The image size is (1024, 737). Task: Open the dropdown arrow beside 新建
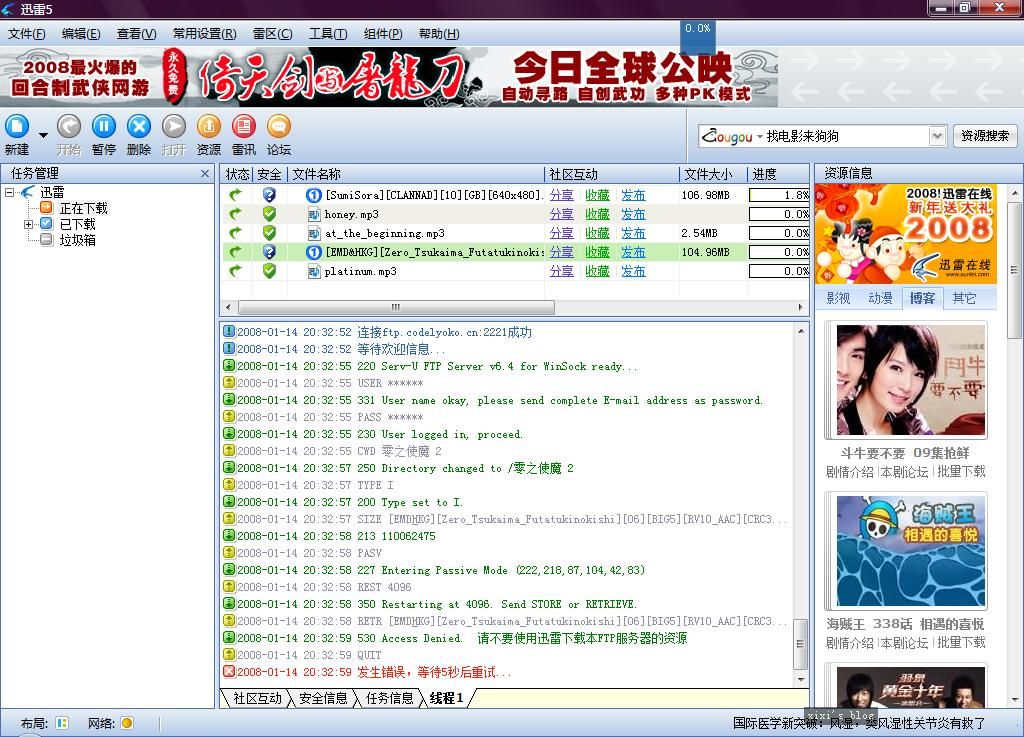[43, 135]
